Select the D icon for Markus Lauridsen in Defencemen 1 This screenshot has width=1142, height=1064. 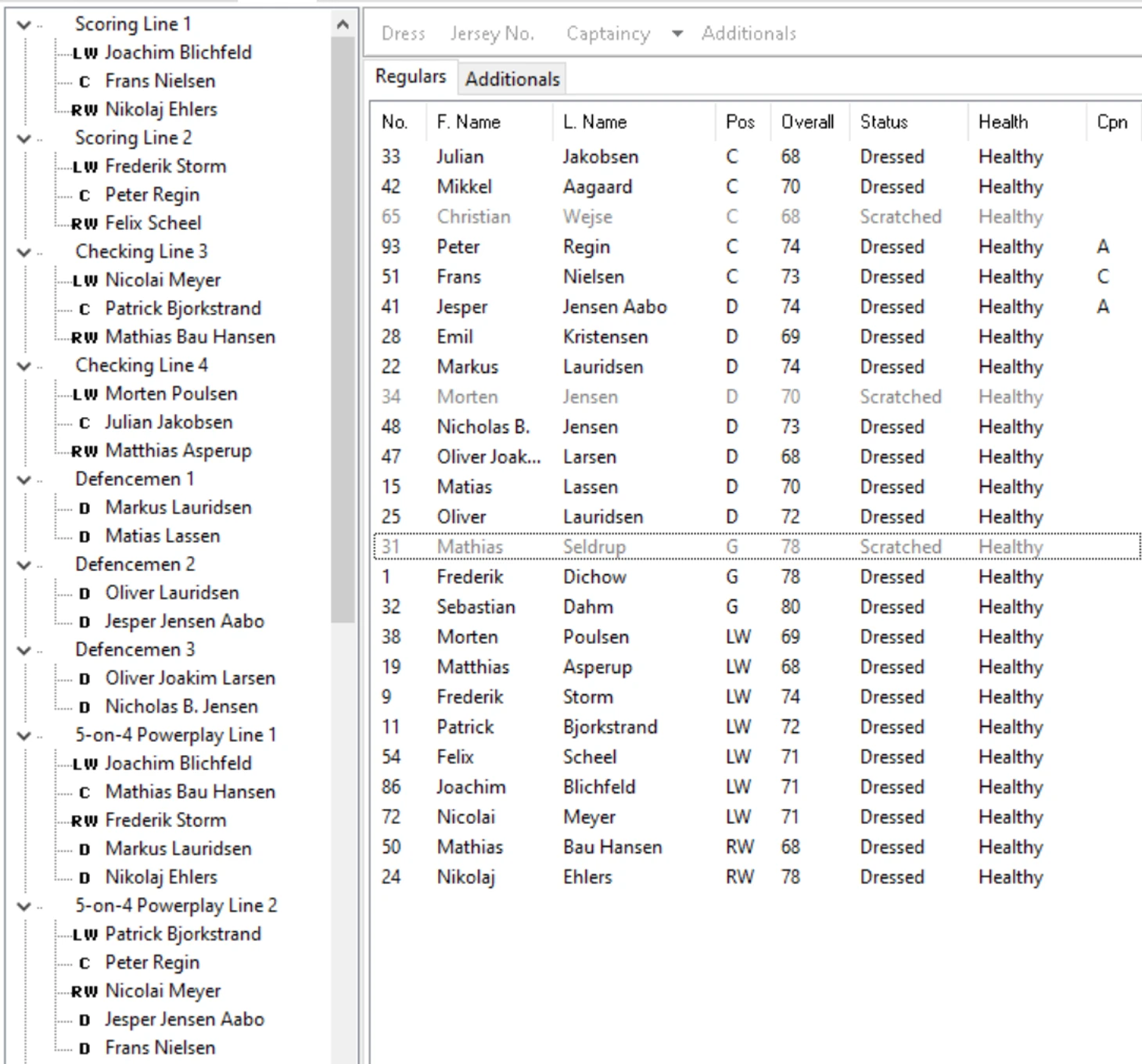point(84,509)
